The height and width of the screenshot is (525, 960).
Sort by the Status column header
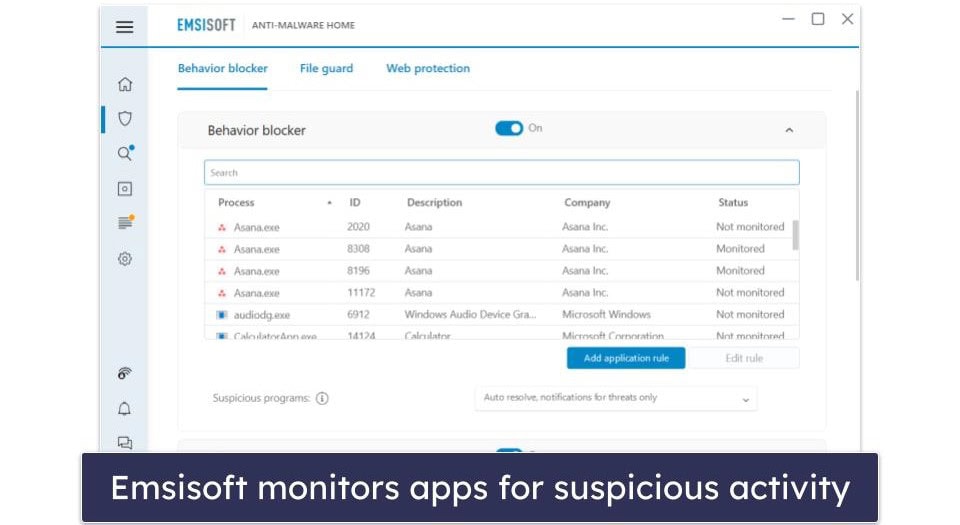pos(733,203)
